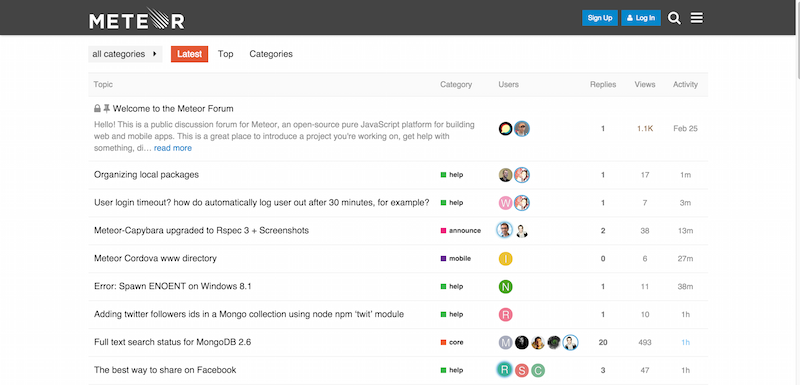This screenshot has width=800, height=385.
Task: Click the Log In button
Action: point(641,18)
